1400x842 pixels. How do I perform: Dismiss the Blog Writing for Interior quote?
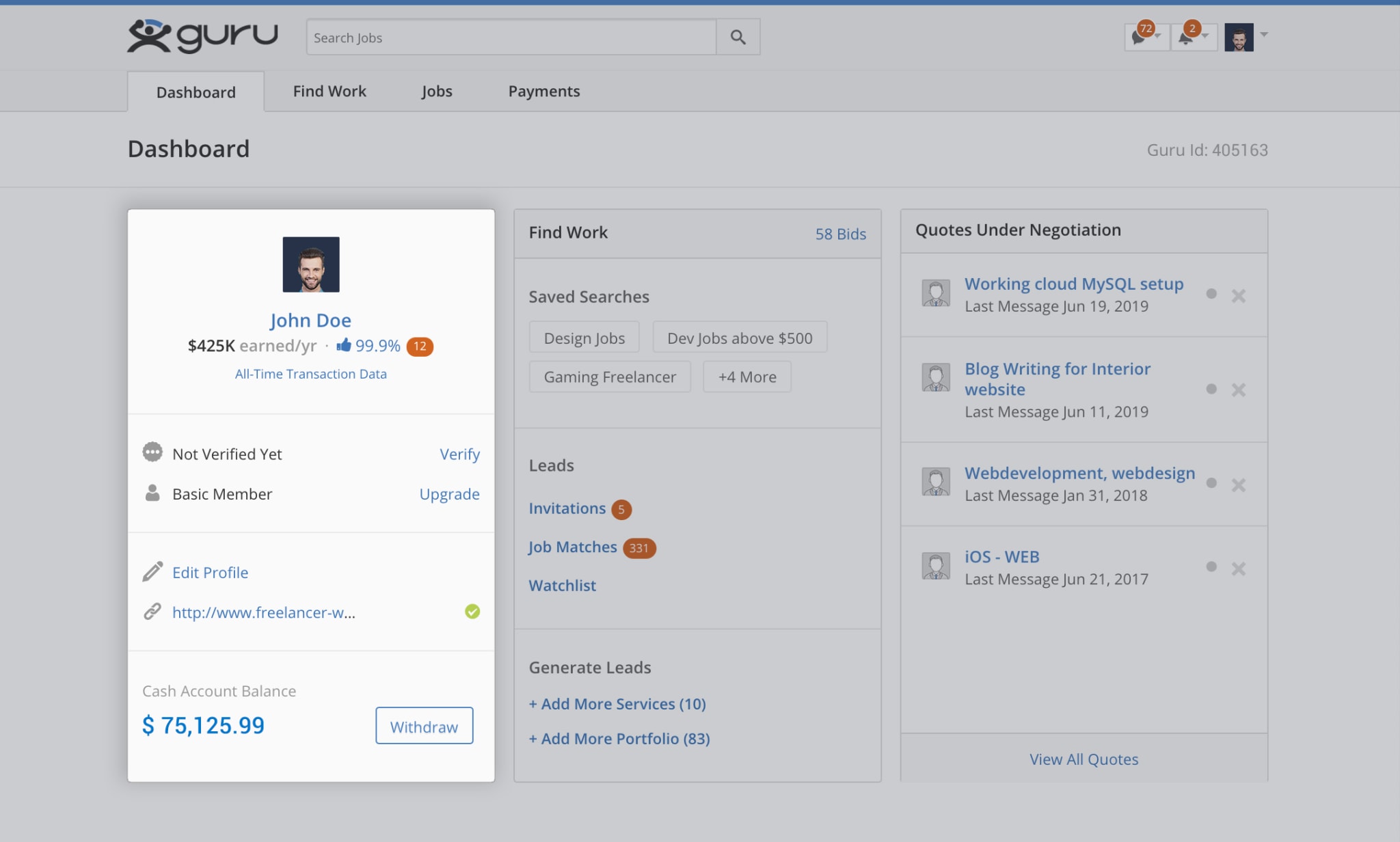point(1239,390)
